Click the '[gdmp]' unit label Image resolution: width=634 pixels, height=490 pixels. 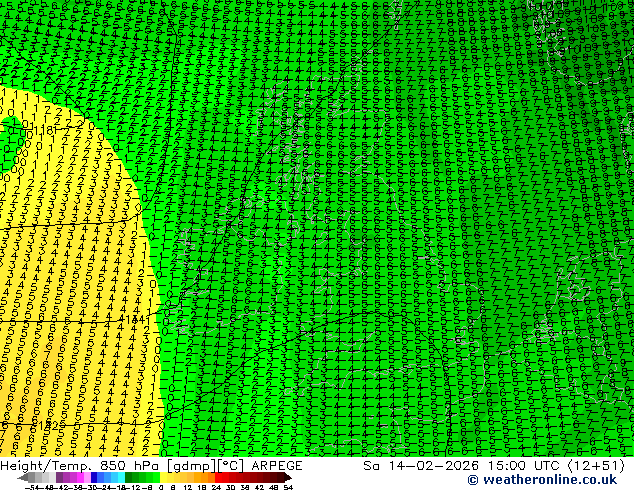click(190, 466)
